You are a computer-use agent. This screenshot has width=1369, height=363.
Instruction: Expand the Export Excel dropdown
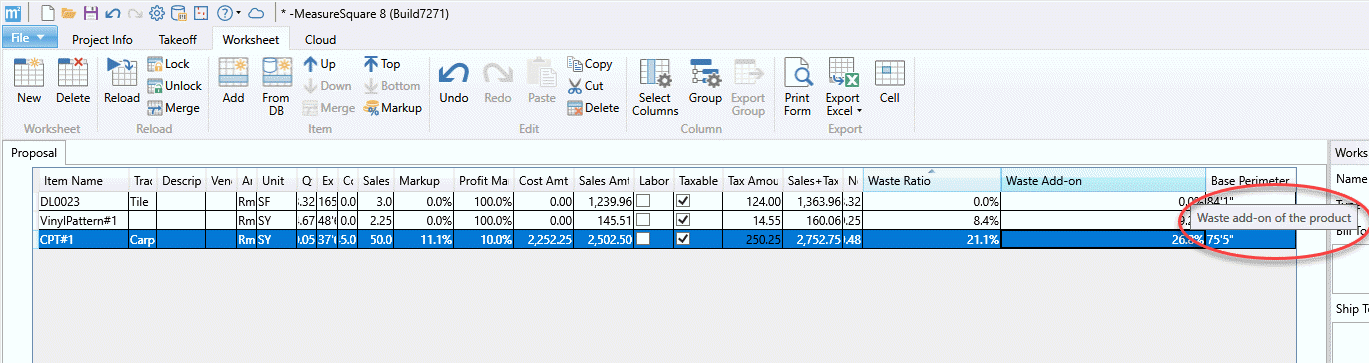tap(843, 104)
